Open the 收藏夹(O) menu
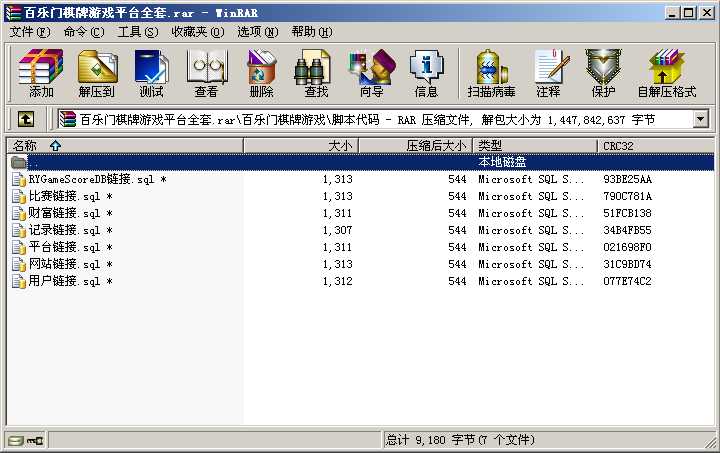Screen dimensions: 720x453 click(198, 32)
